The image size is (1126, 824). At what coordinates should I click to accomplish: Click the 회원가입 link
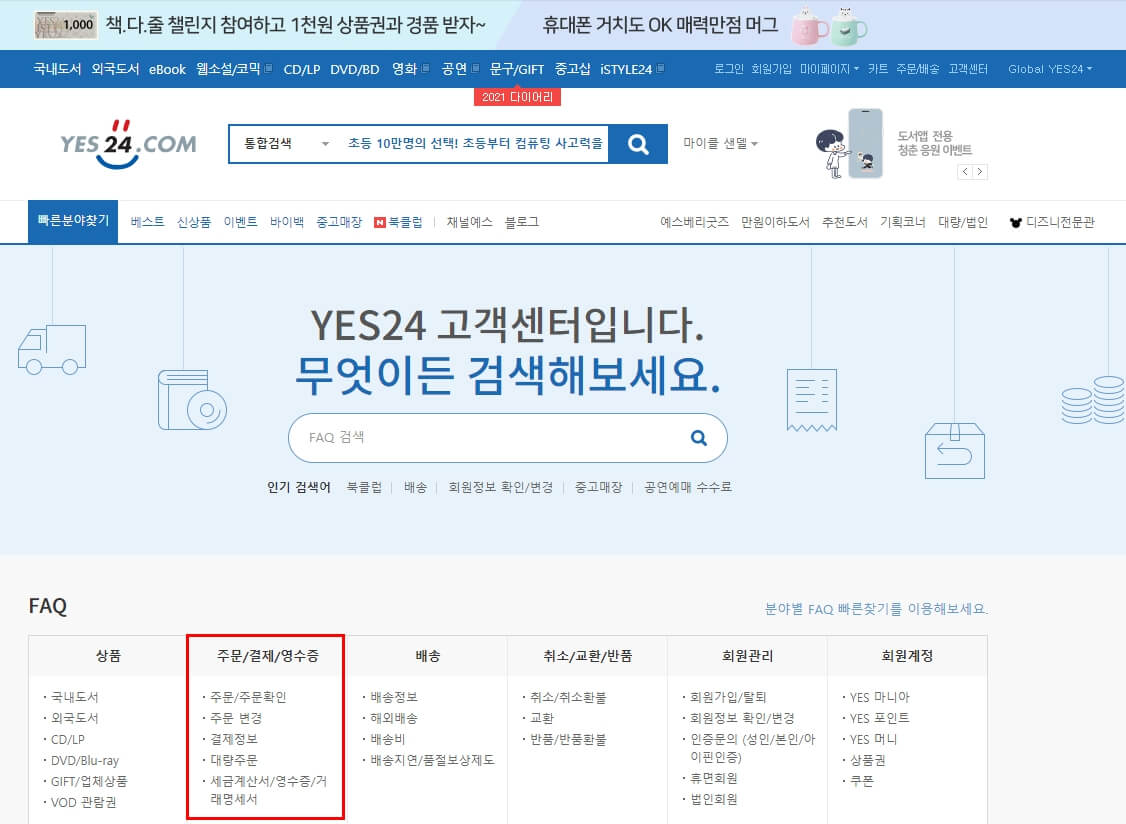[x=771, y=69]
